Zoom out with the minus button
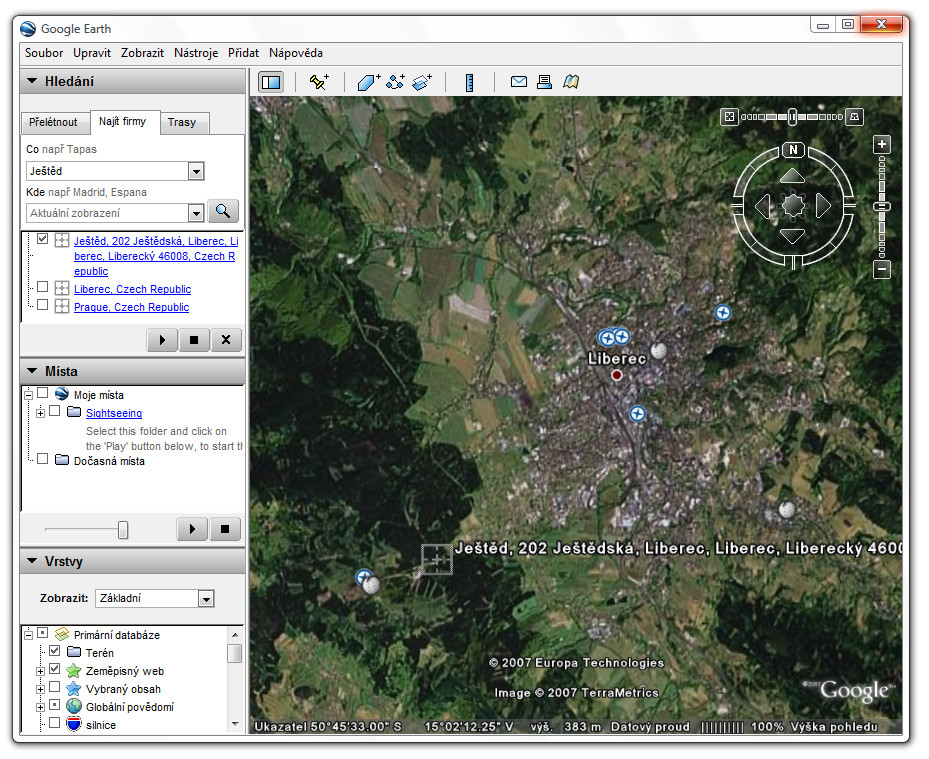Image resolution: width=929 pixels, height=759 pixels. 882,270
